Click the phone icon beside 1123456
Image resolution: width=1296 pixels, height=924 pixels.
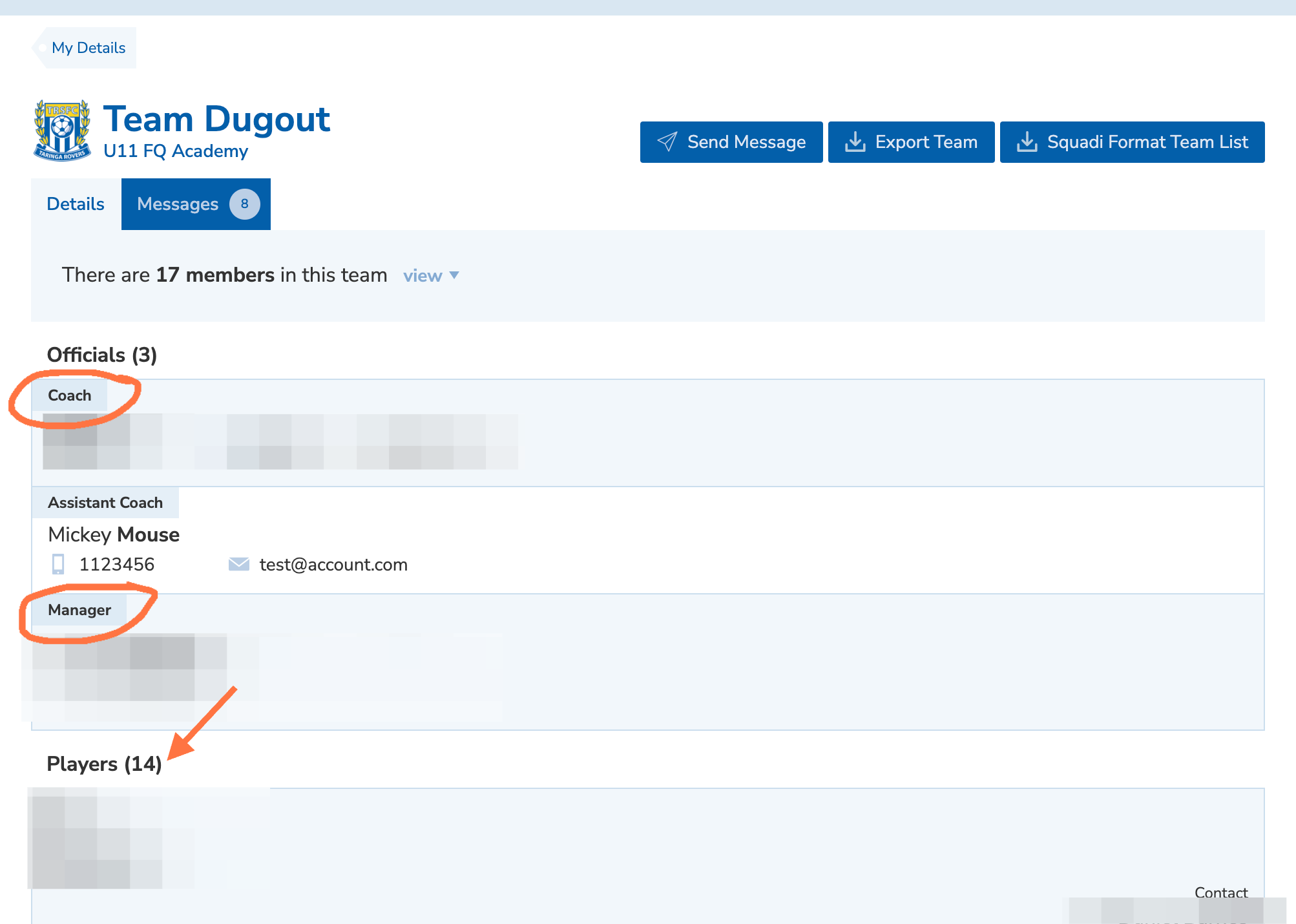tap(58, 564)
